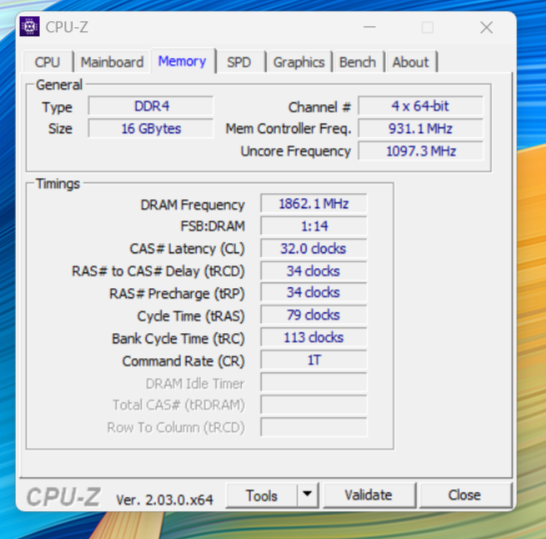
Task: Open the Bench tab
Action: [358, 62]
